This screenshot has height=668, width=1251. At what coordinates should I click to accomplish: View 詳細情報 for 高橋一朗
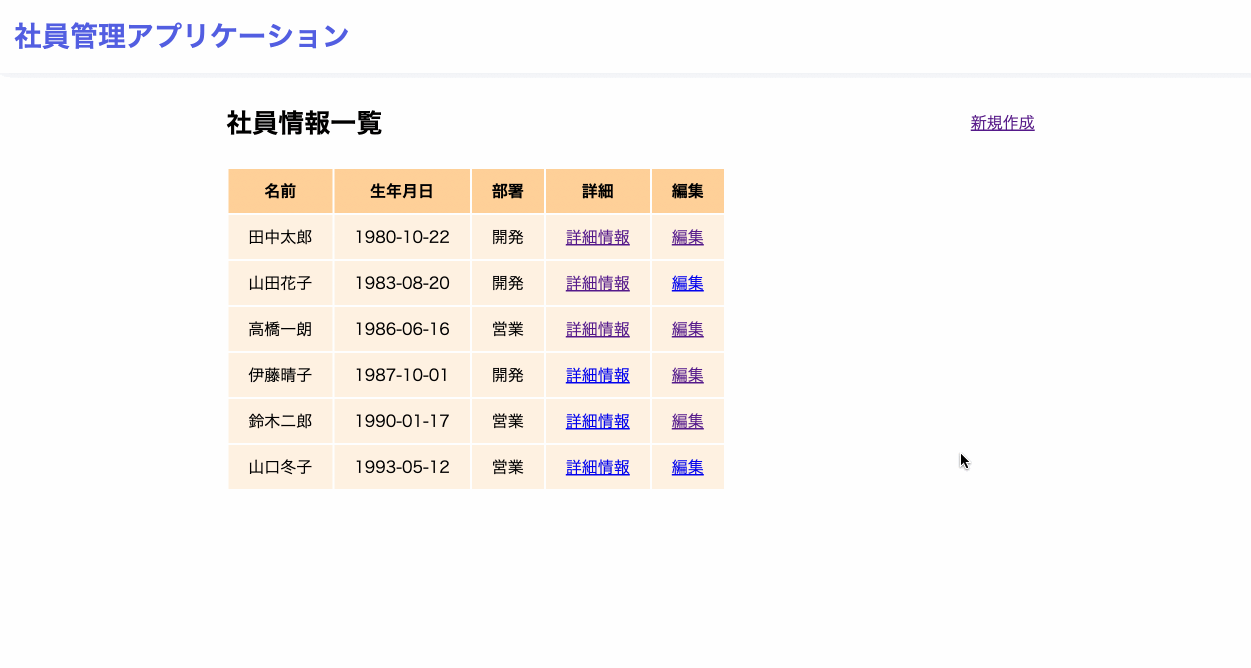click(597, 329)
